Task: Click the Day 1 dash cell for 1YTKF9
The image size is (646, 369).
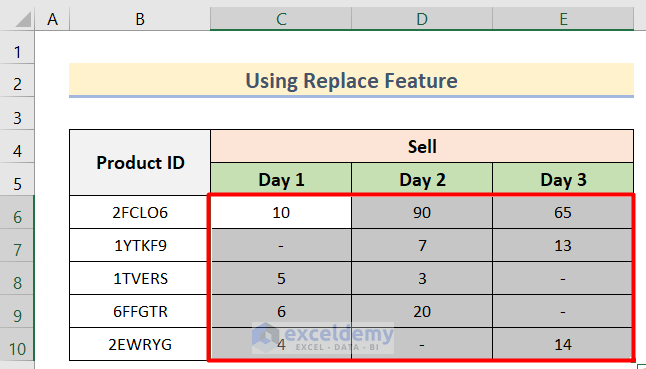Action: [281, 245]
